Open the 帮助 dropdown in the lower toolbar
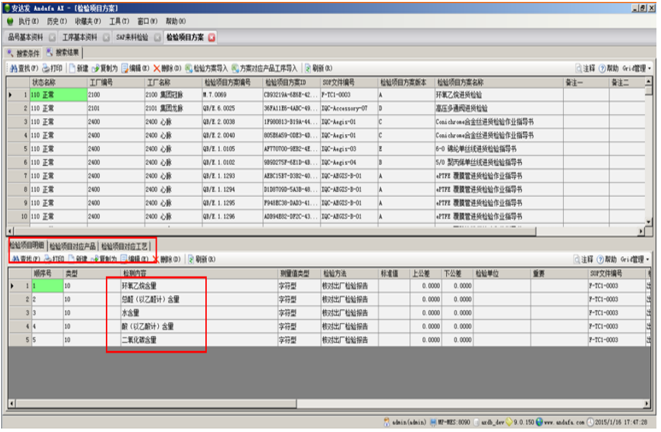 609,258
